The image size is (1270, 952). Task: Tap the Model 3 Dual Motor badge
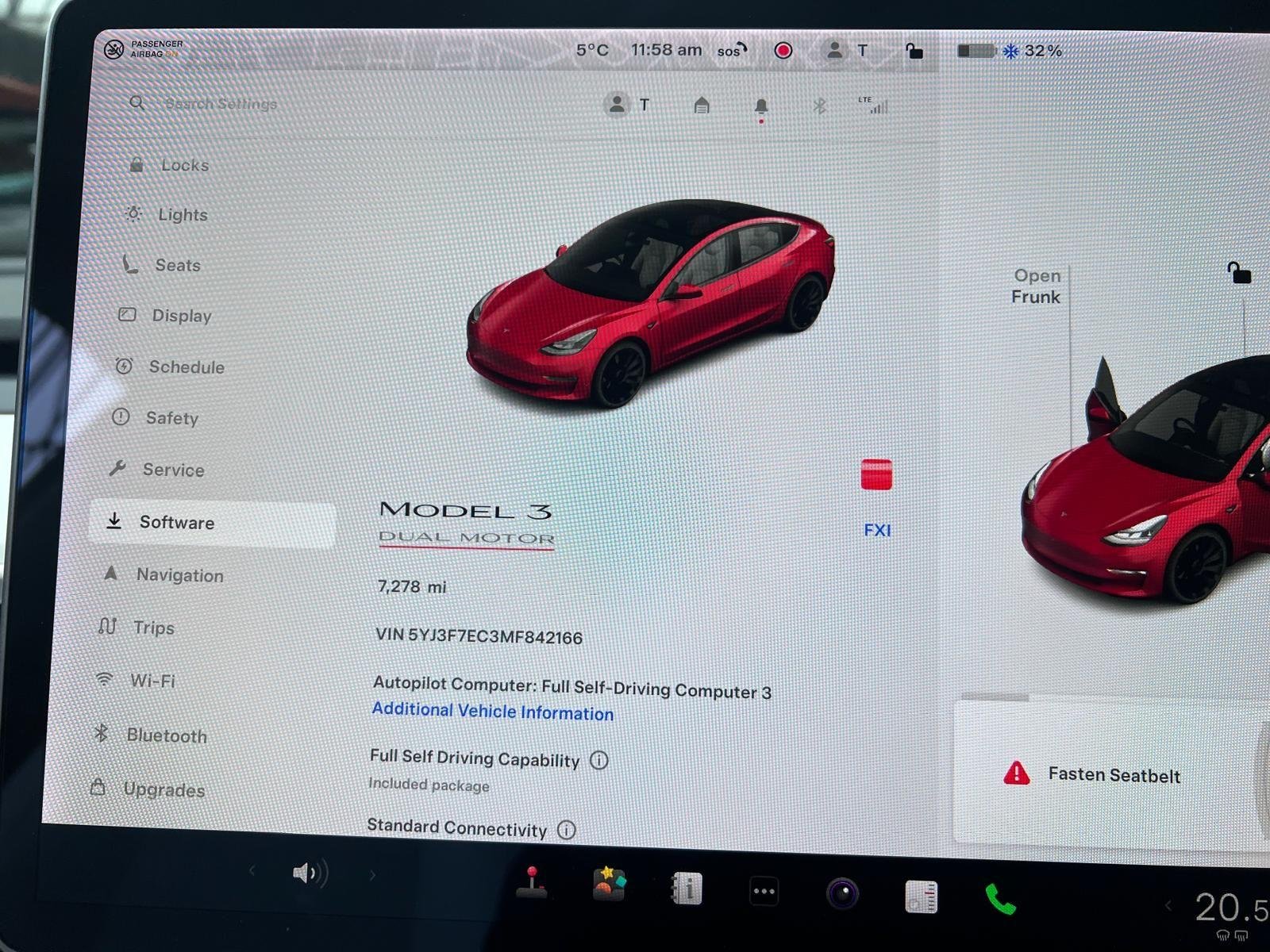466,524
